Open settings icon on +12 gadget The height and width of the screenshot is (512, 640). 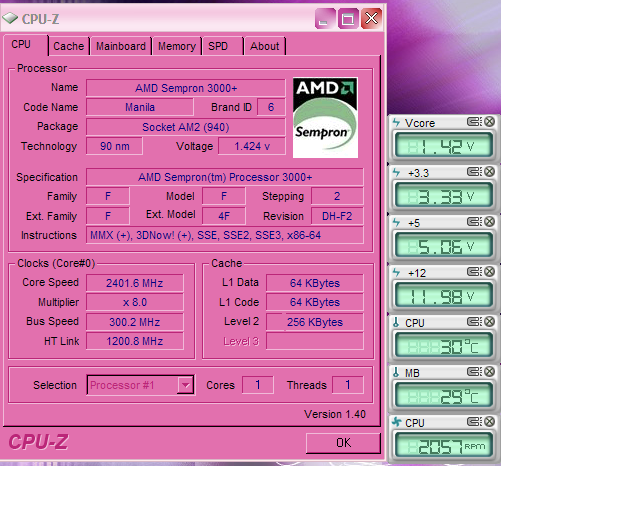tap(474, 272)
